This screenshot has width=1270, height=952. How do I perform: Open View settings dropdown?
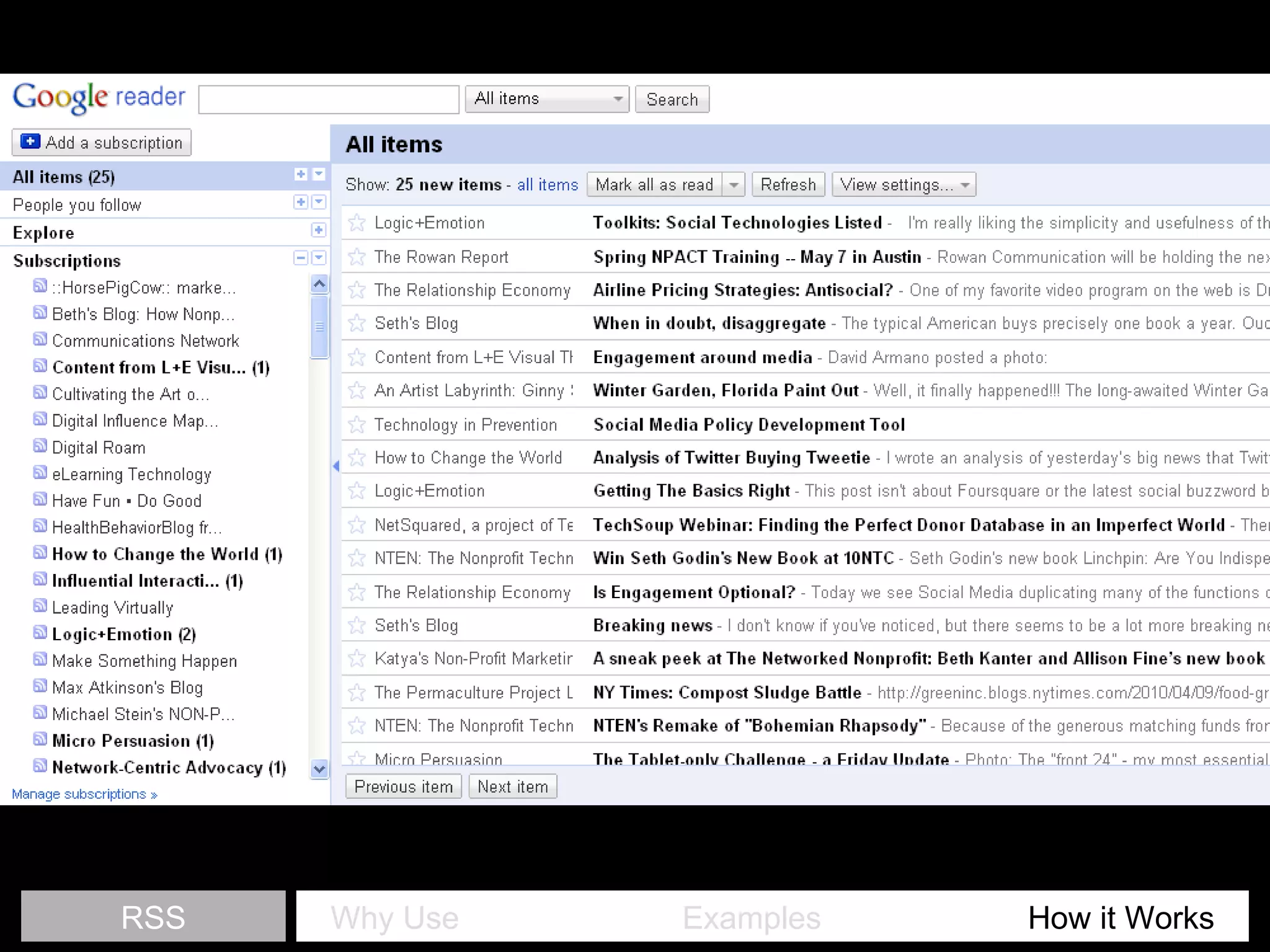coord(904,185)
